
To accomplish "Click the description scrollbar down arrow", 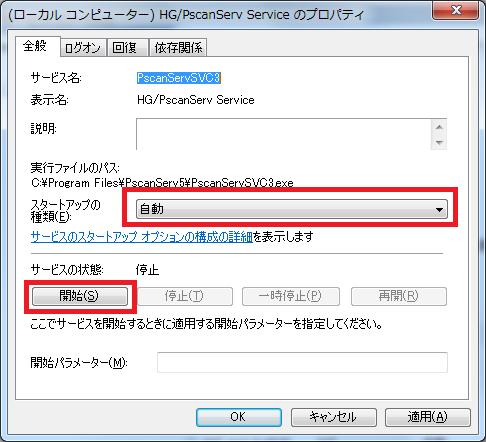I will pyautogui.click(x=439, y=142).
